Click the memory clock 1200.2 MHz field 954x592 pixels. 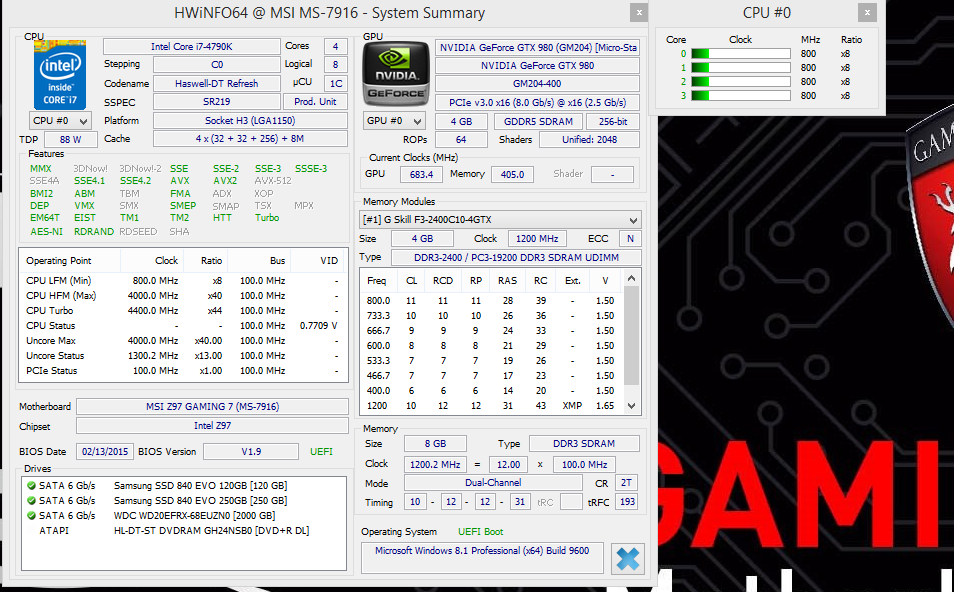click(x=435, y=464)
